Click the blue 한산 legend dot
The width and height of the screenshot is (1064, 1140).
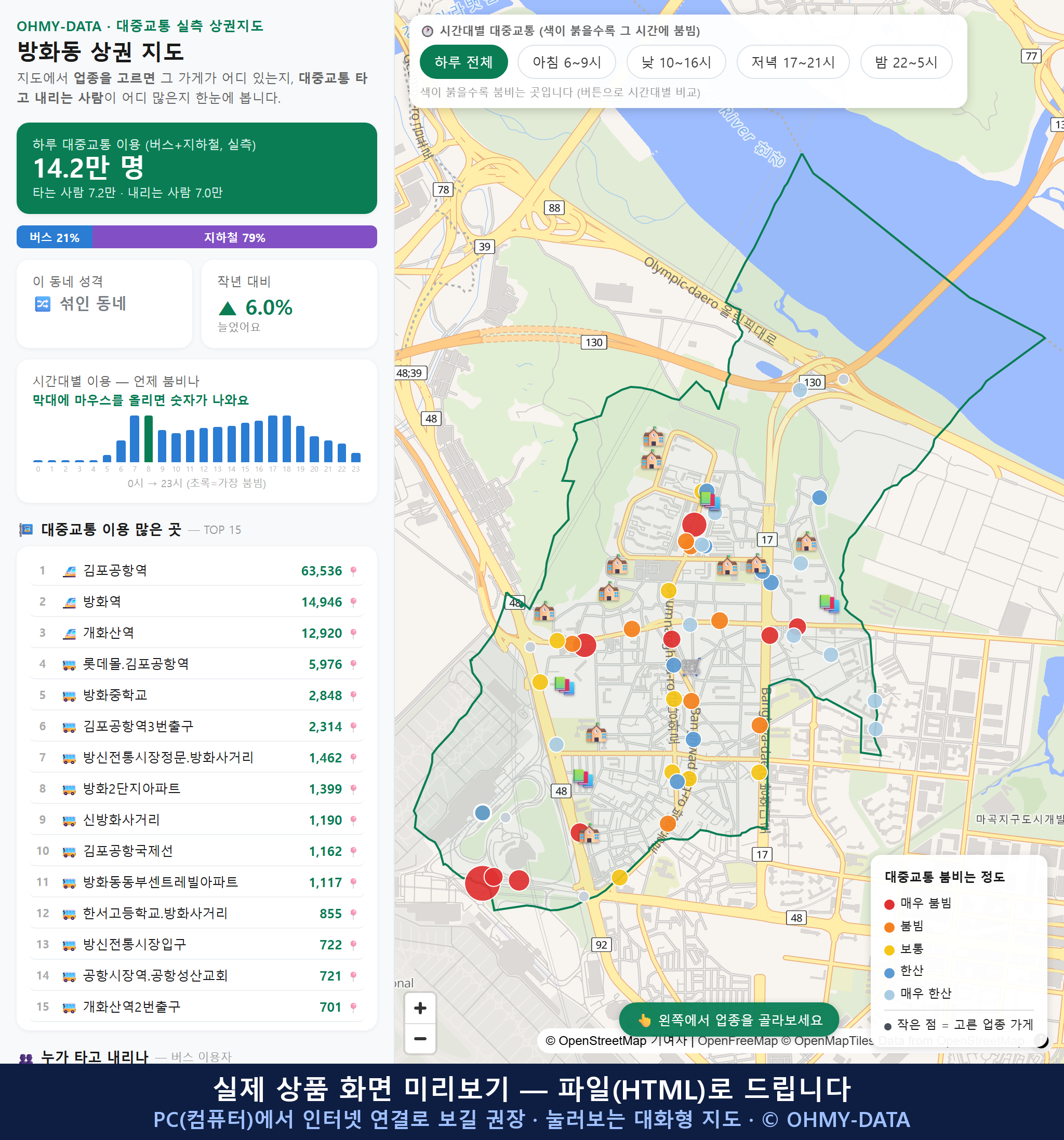889,973
